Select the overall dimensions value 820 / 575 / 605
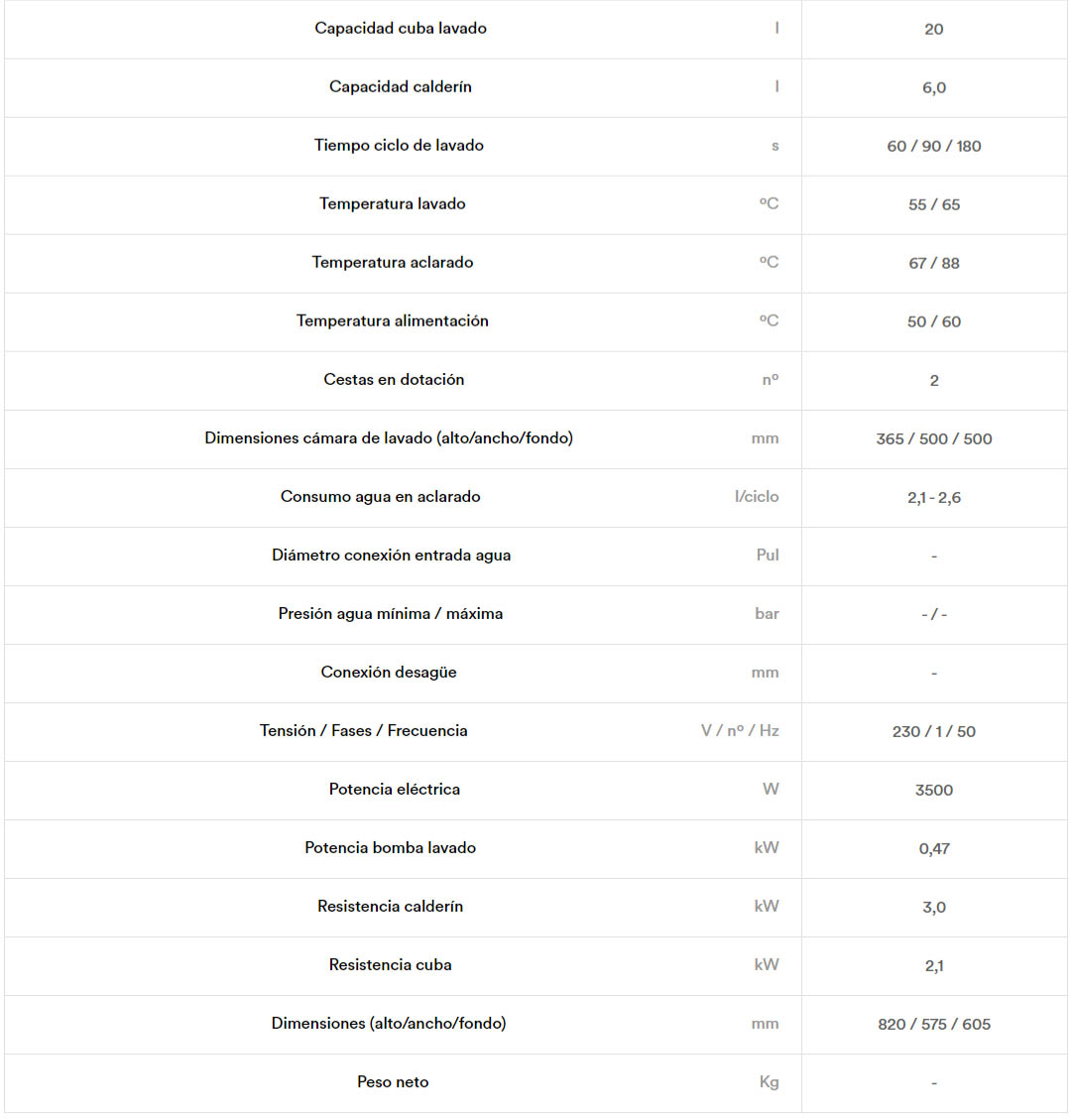This screenshot has height=1120, width=1074. [x=934, y=1024]
